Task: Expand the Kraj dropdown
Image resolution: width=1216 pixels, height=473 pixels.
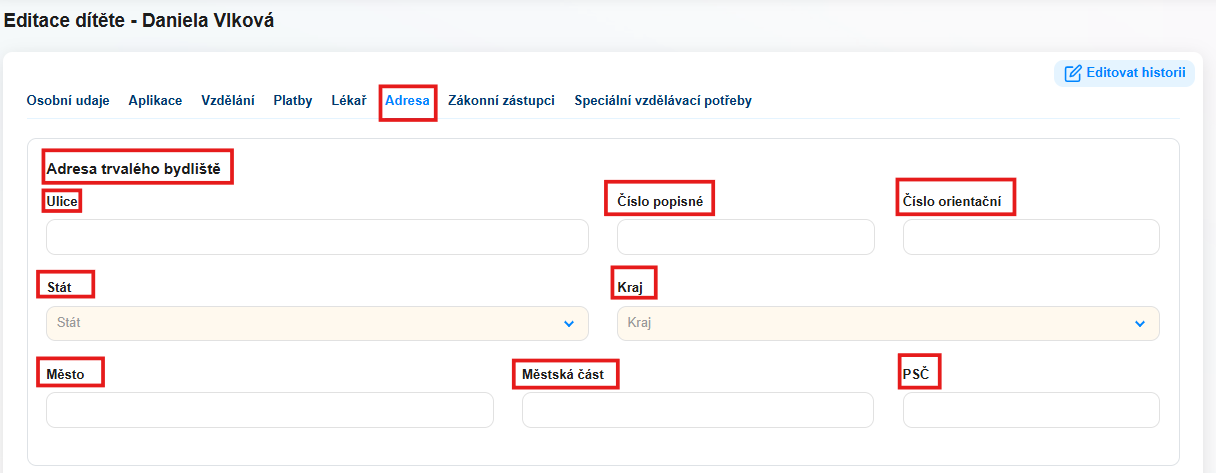Action: point(888,323)
